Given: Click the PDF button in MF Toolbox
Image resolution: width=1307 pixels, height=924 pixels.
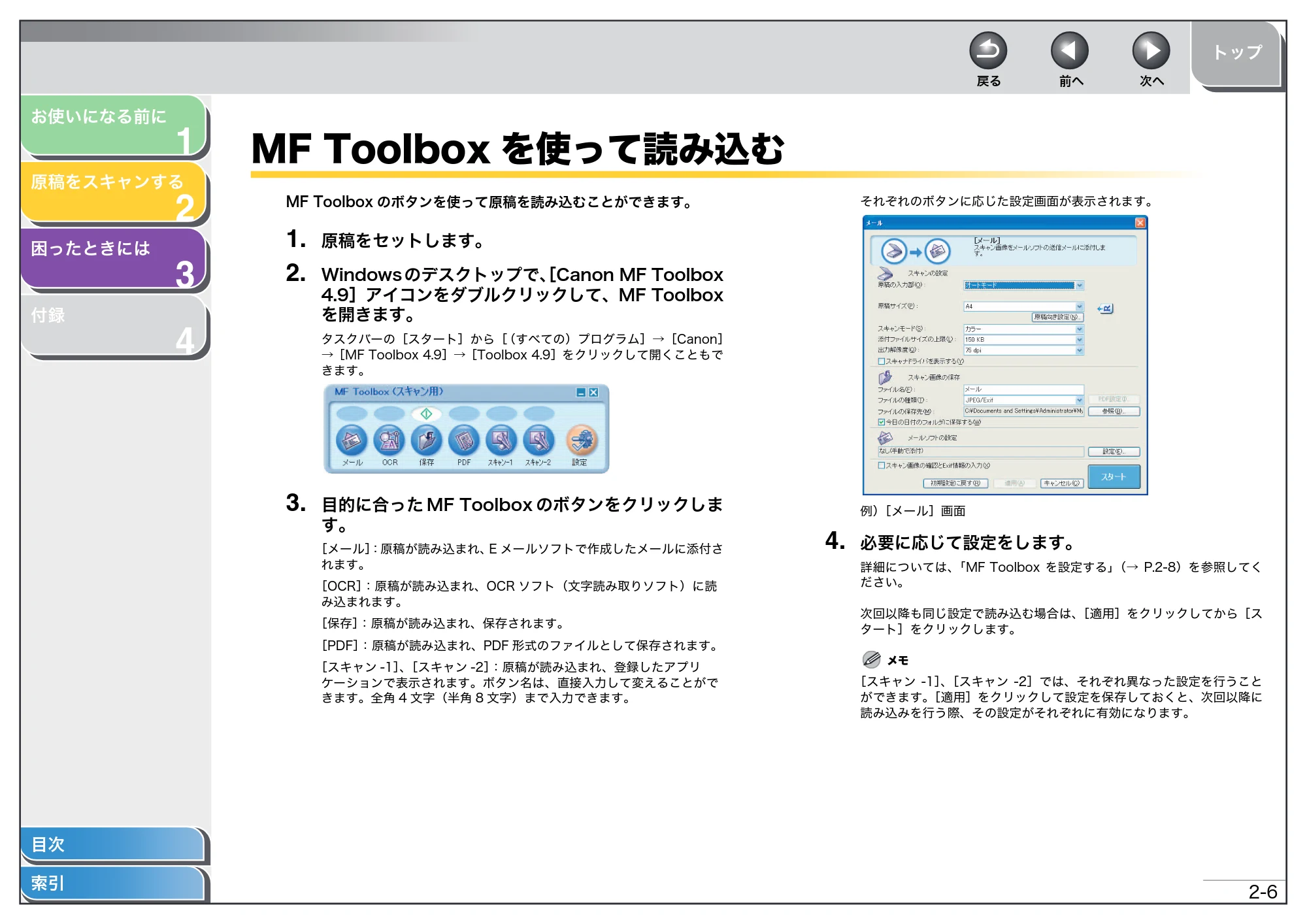Looking at the screenshot, I should [x=464, y=441].
